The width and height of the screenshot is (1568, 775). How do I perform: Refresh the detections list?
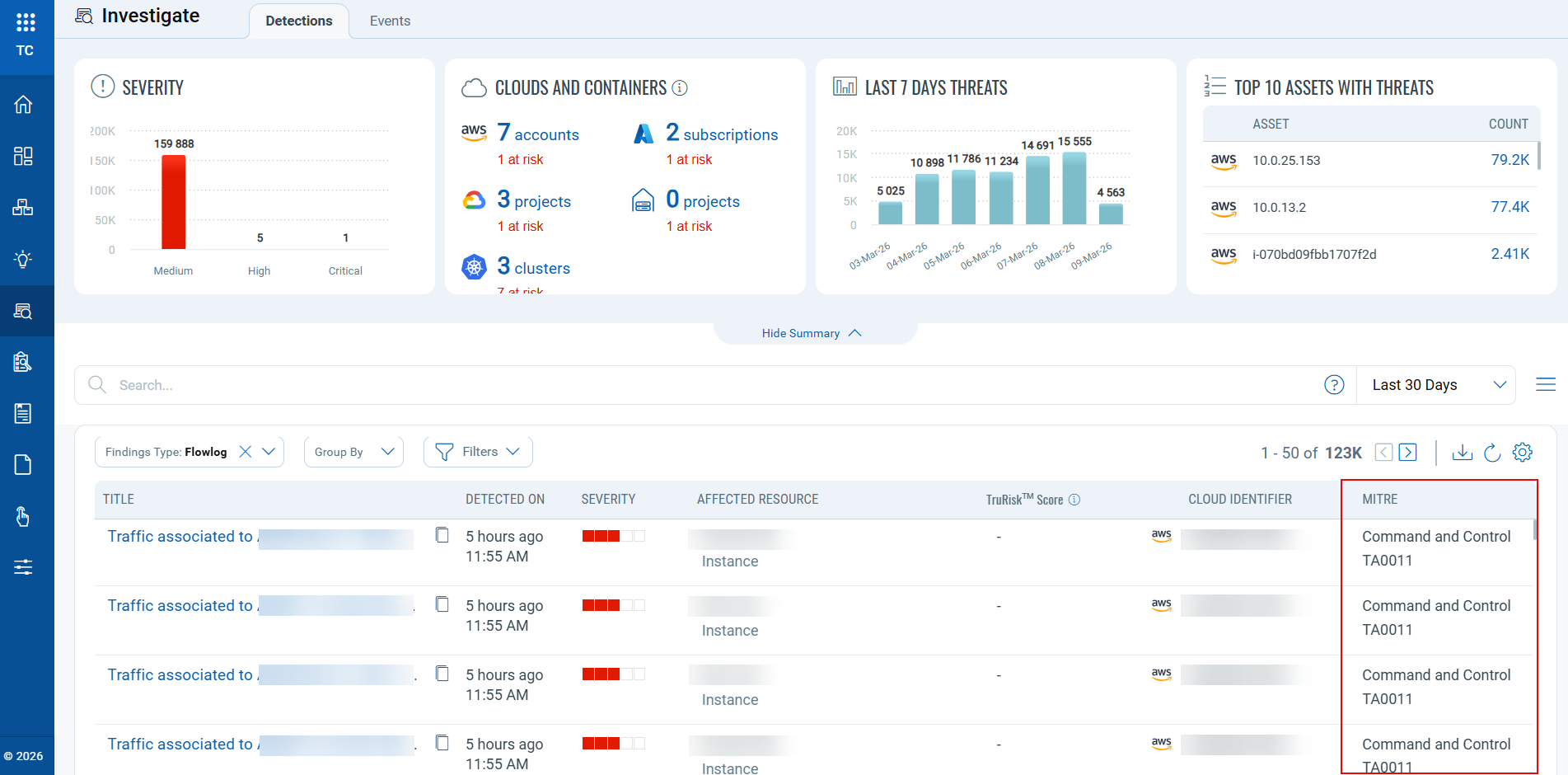tap(1492, 453)
